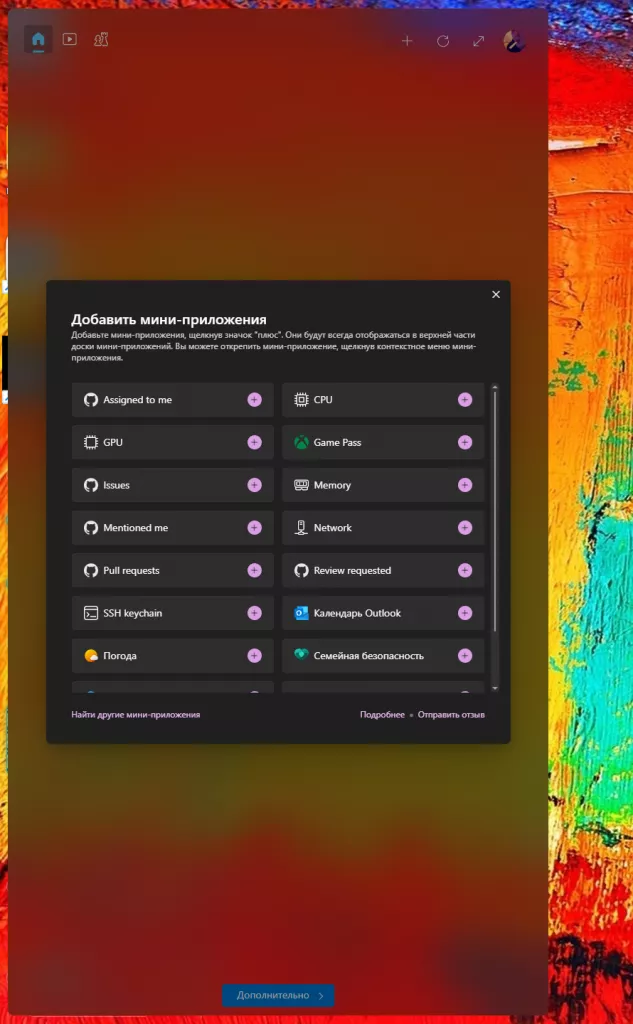Screen dimensions: 633x1024
Task: Add the Network widget
Action: [x=464, y=528]
